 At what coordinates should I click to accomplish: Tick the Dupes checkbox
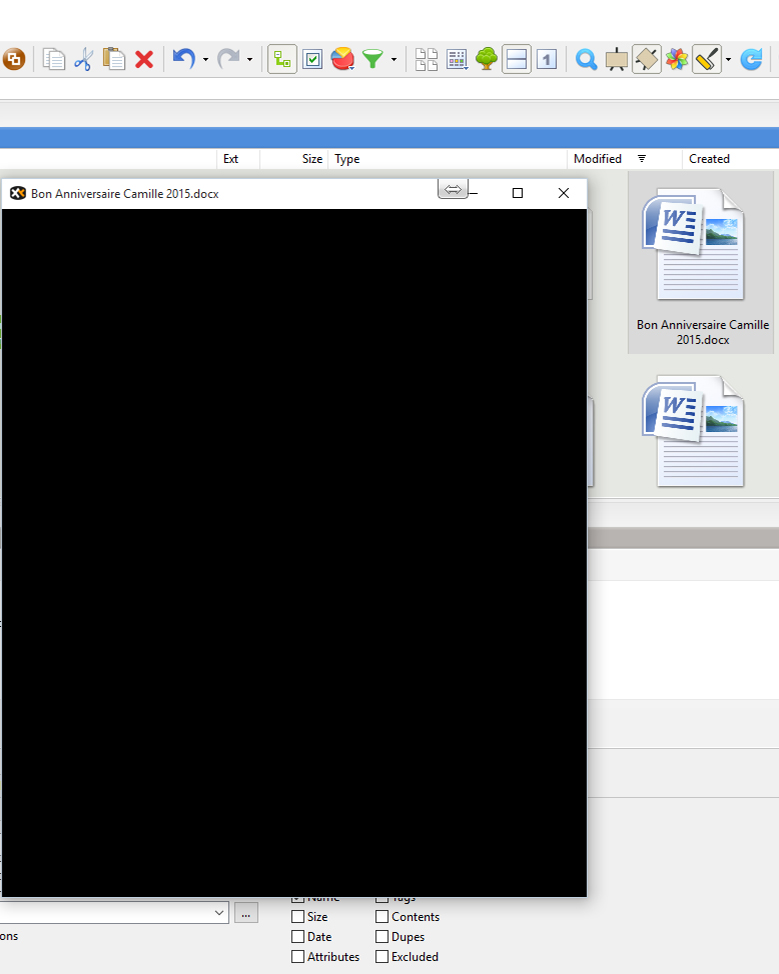[382, 937]
